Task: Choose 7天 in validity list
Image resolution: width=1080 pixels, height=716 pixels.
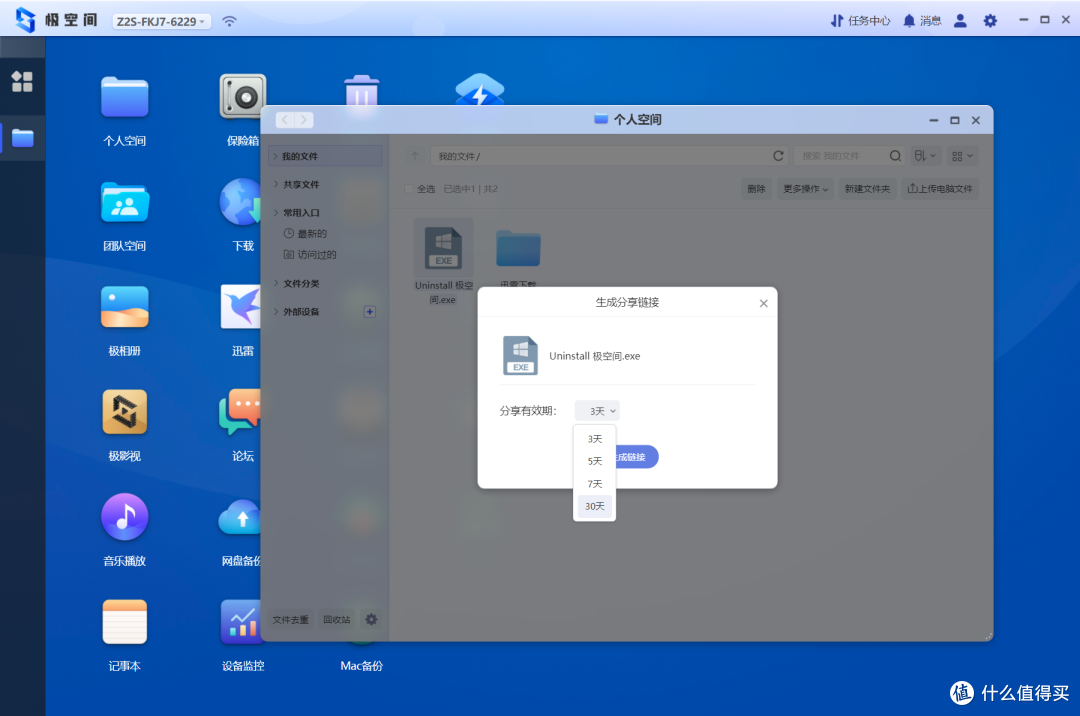Action: tap(594, 484)
